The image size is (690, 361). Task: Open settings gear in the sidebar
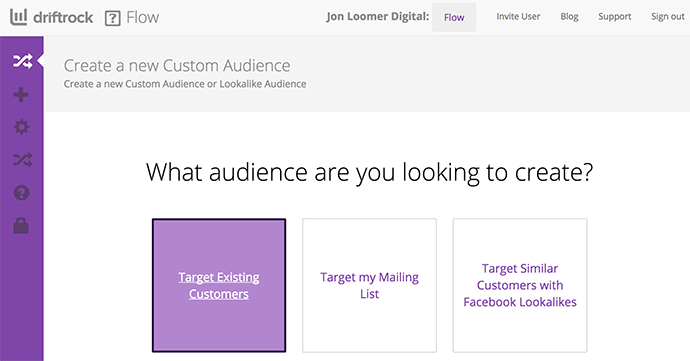[x=21, y=127]
